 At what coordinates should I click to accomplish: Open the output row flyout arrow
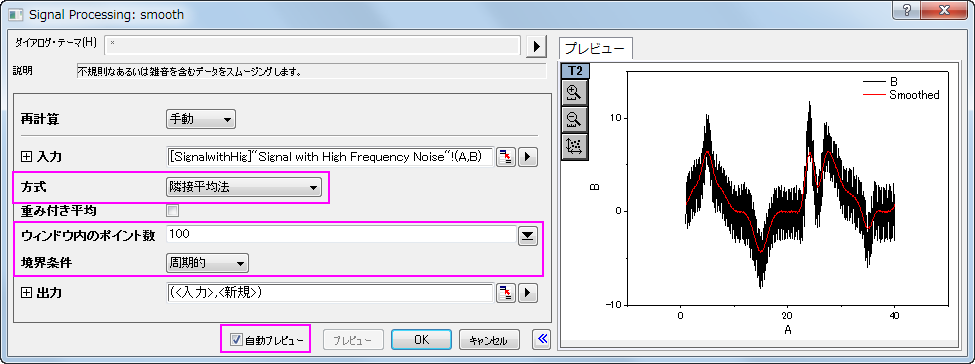pyautogui.click(x=528, y=292)
